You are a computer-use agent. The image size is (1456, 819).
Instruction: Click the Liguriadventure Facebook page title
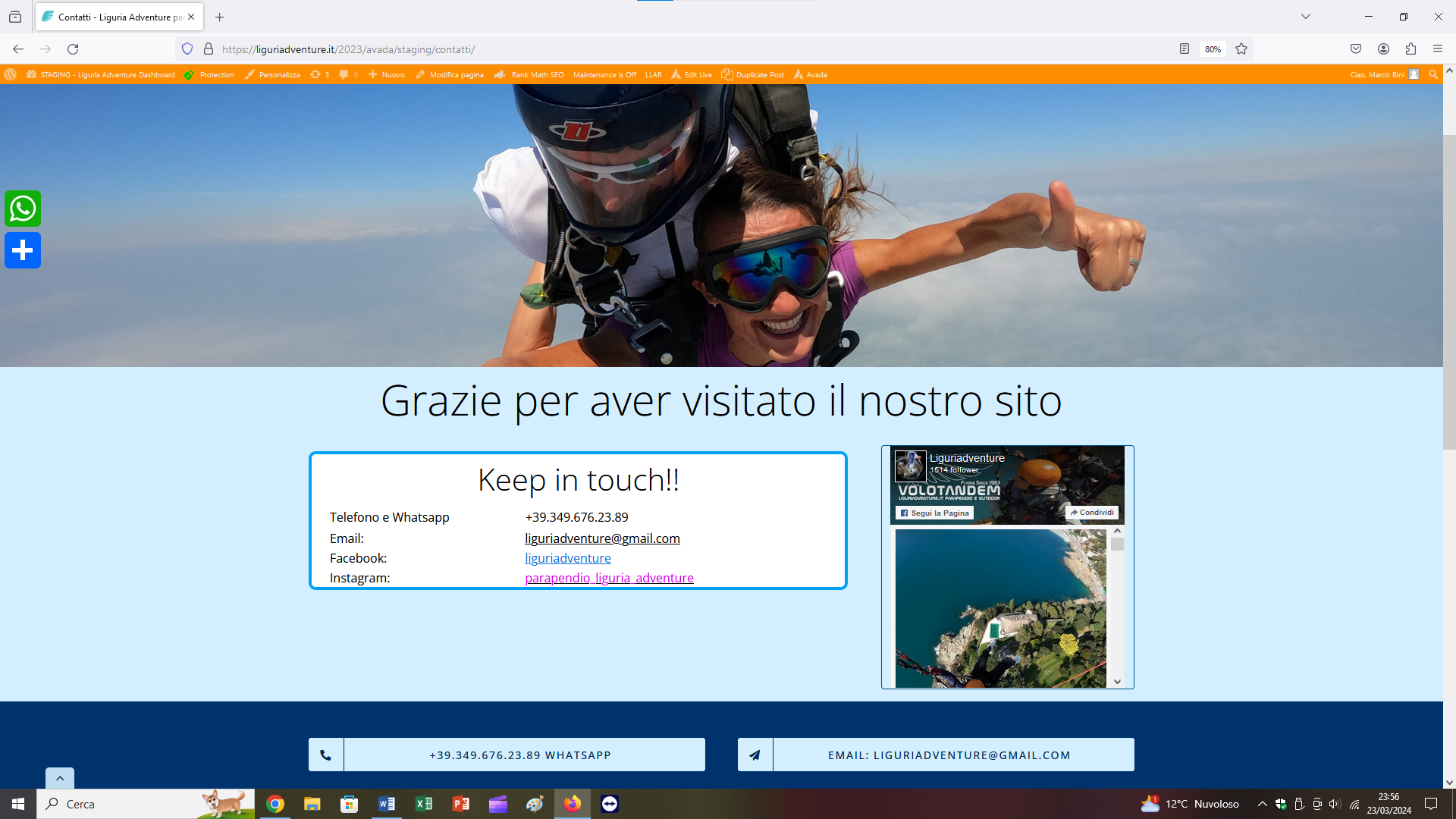(x=967, y=458)
